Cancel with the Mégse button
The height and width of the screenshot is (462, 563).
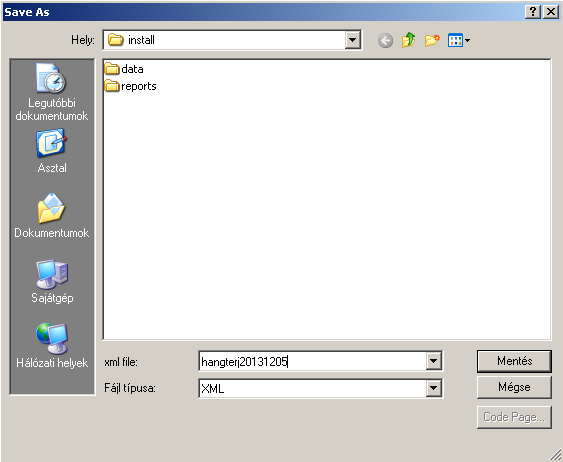coord(514,387)
